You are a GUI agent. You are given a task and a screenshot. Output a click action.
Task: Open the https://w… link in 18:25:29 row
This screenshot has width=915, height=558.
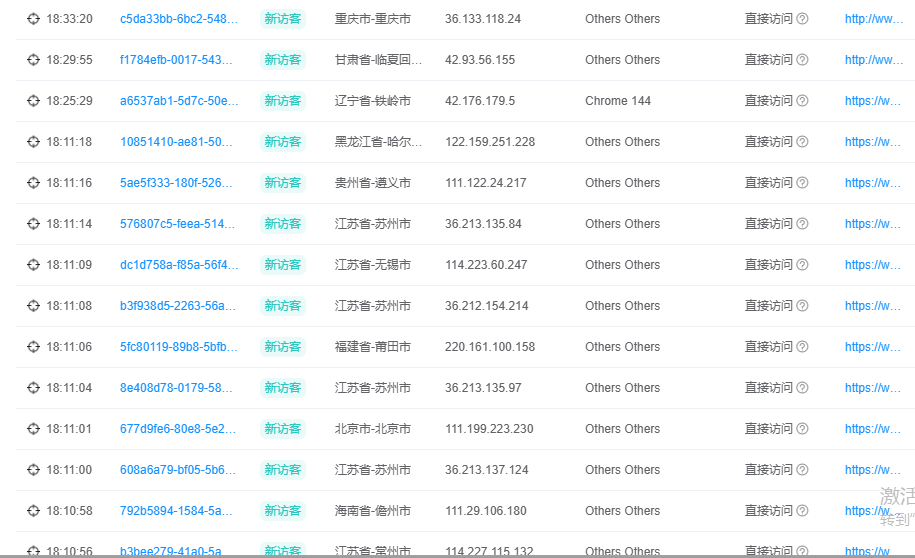pos(872,100)
